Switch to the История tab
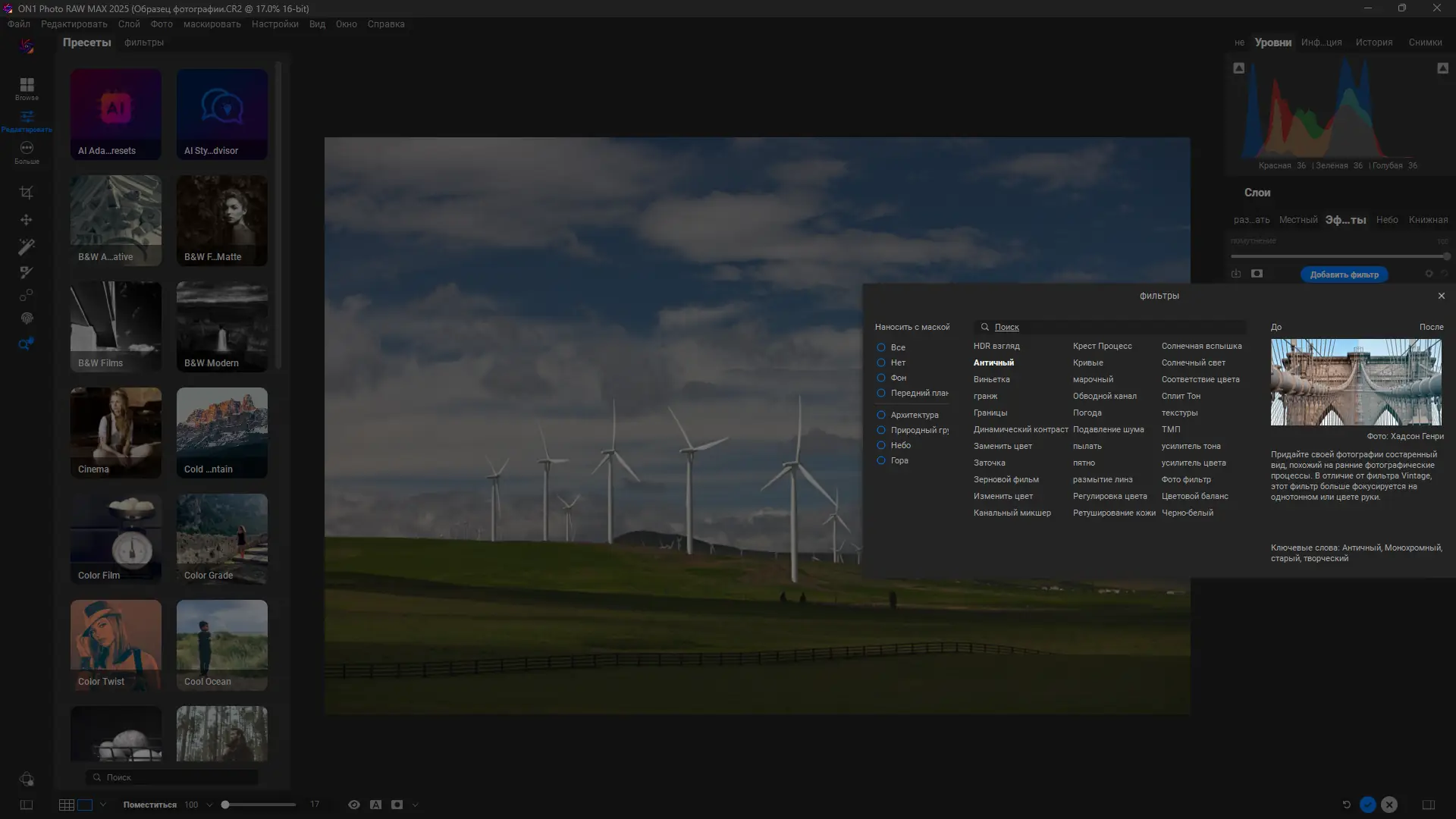 pos(1373,42)
